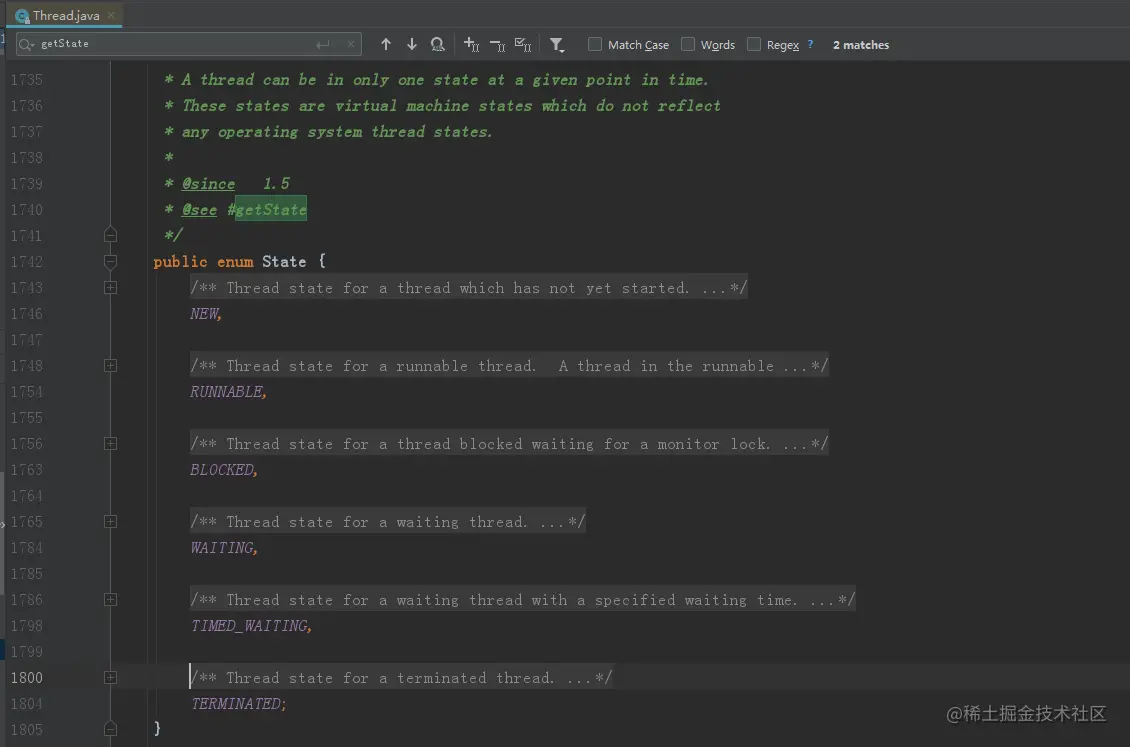The width and height of the screenshot is (1130, 747).
Task: Expand folded comment at line 1800
Action: (110, 677)
